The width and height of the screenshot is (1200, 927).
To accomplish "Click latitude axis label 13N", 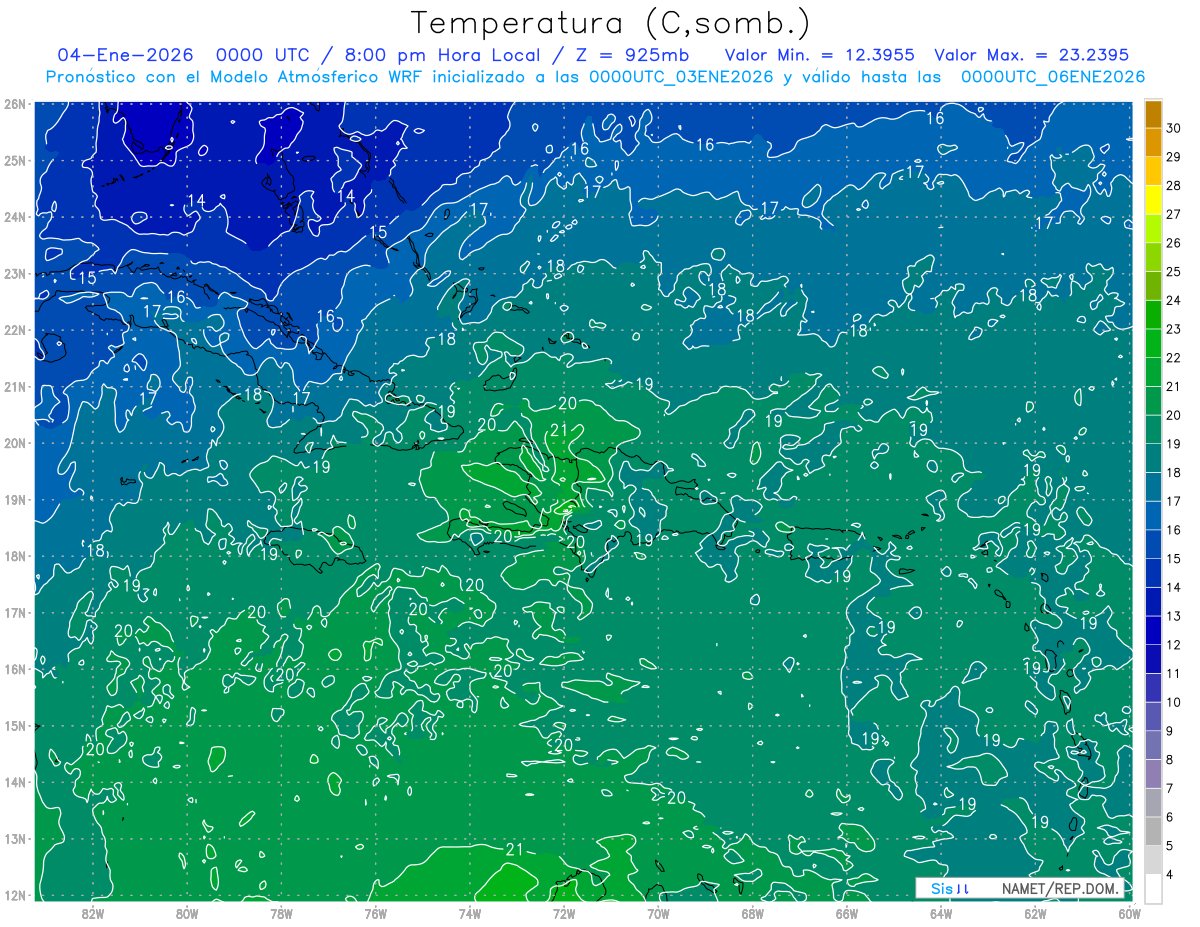I will click(x=13, y=838).
